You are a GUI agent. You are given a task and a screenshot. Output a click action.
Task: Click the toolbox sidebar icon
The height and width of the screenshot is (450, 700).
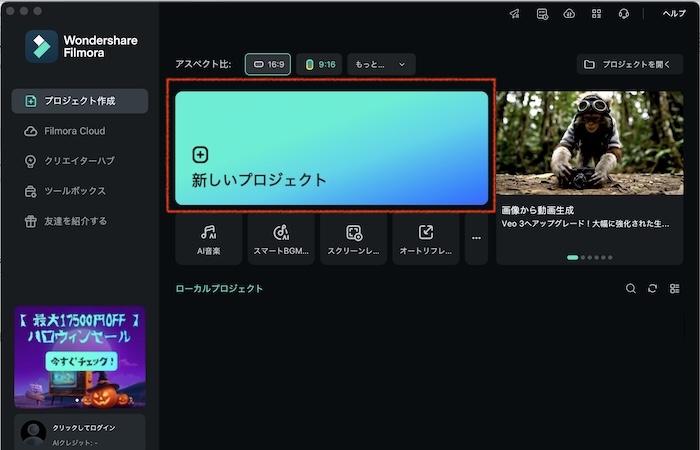pyautogui.click(x=30, y=192)
